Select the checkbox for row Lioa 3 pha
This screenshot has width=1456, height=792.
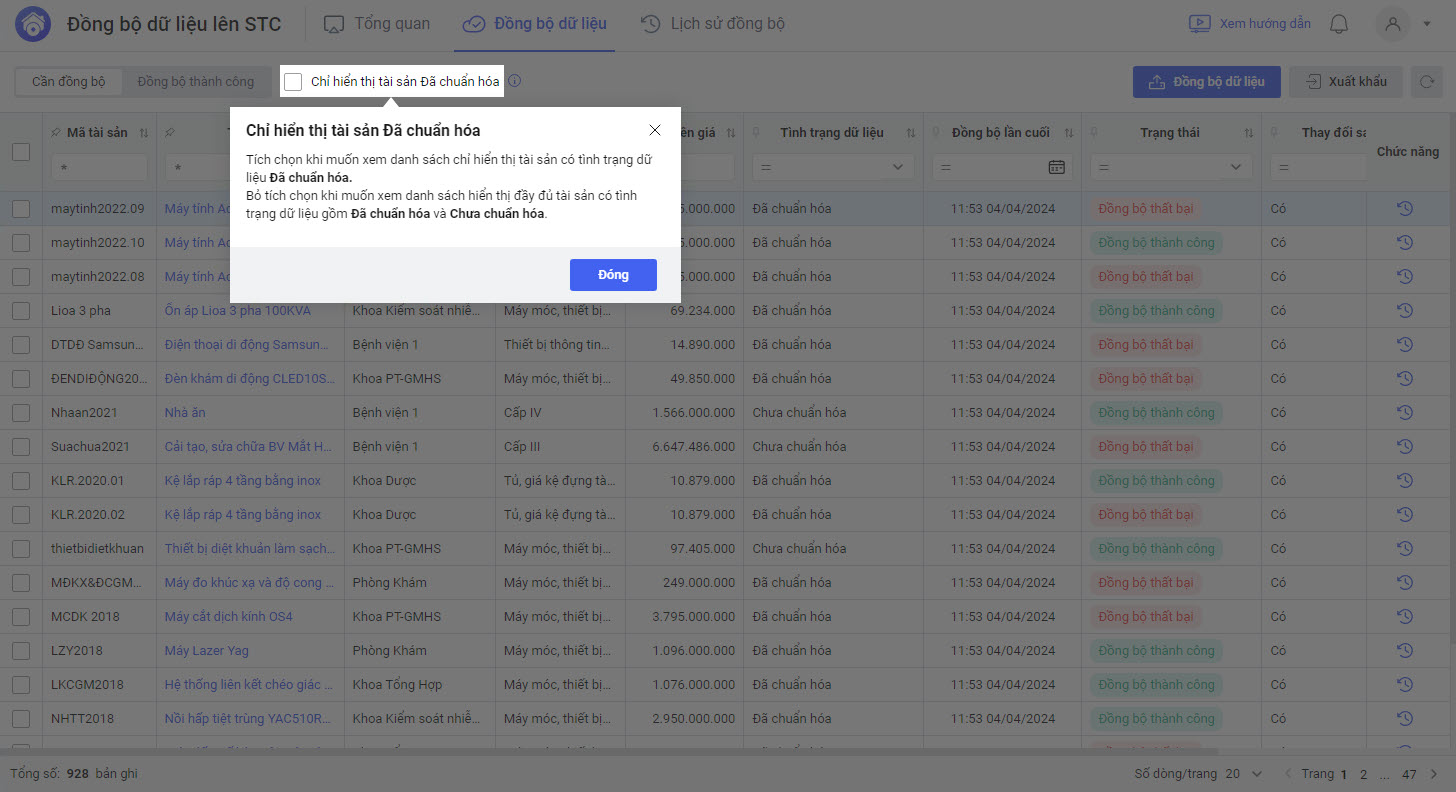click(21, 311)
